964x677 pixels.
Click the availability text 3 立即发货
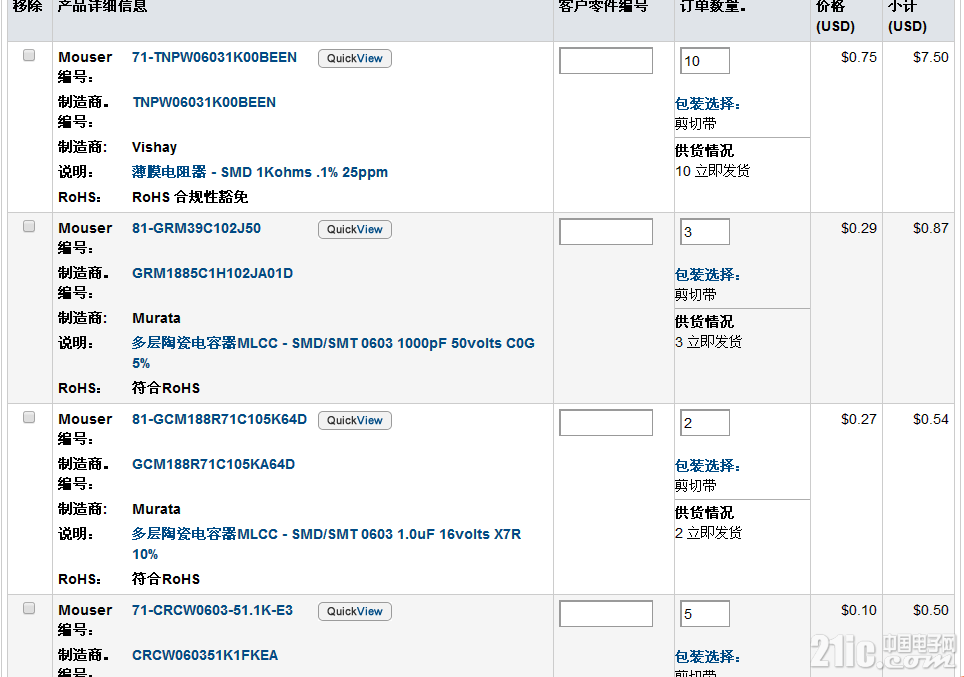pyautogui.click(x=708, y=342)
